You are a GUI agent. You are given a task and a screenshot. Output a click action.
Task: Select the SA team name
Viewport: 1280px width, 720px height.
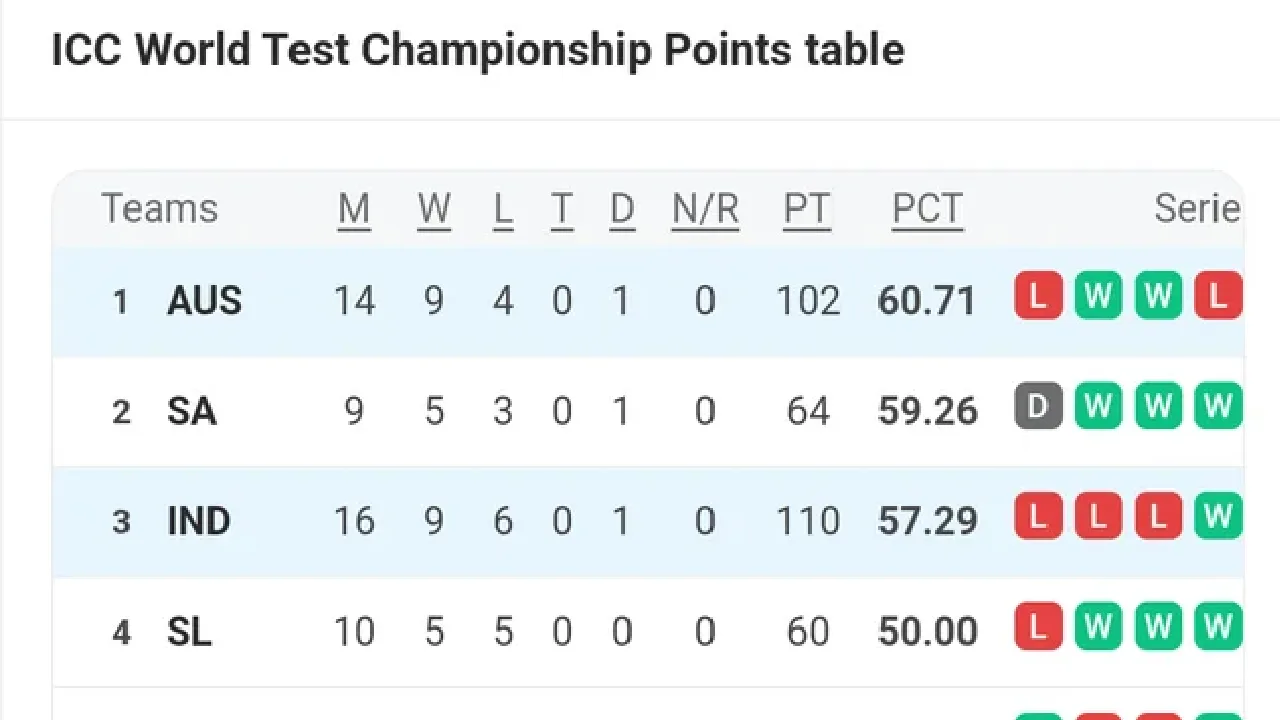pyautogui.click(x=191, y=411)
